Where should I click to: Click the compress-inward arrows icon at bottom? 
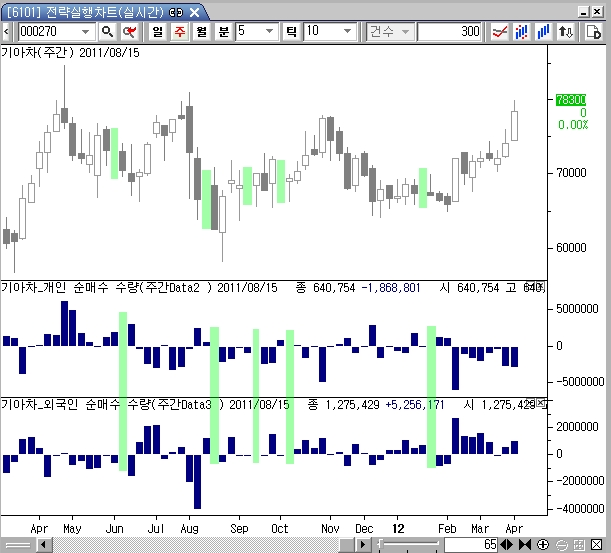click(x=524, y=545)
